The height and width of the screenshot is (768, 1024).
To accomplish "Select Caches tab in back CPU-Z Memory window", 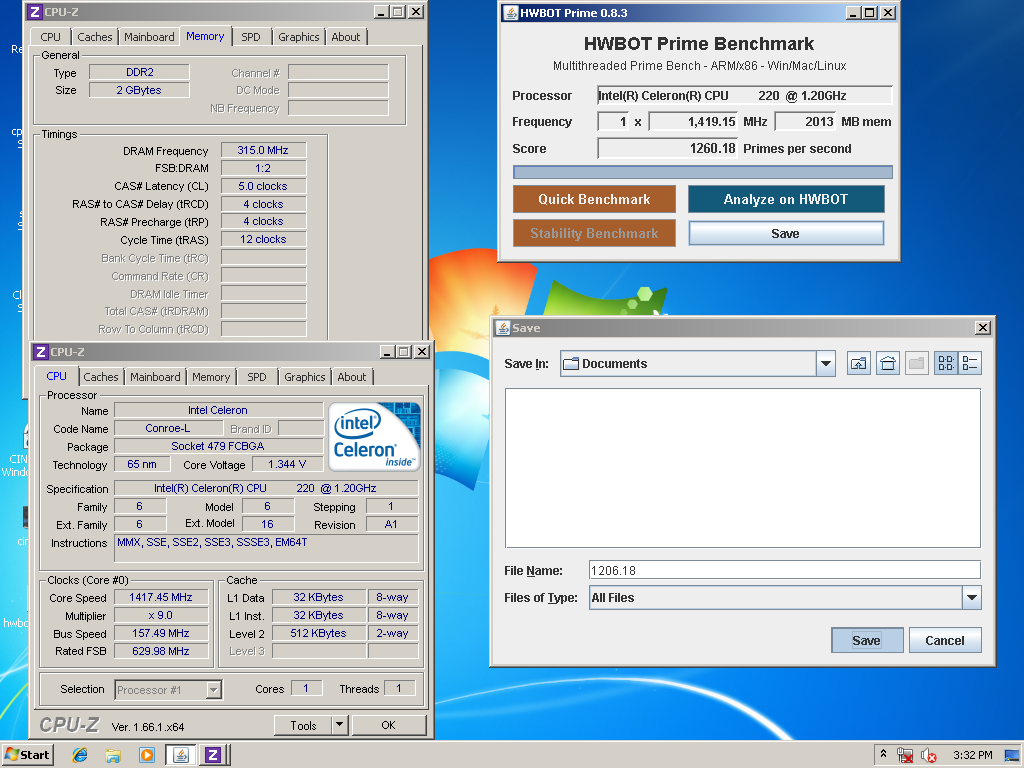I will [x=95, y=37].
